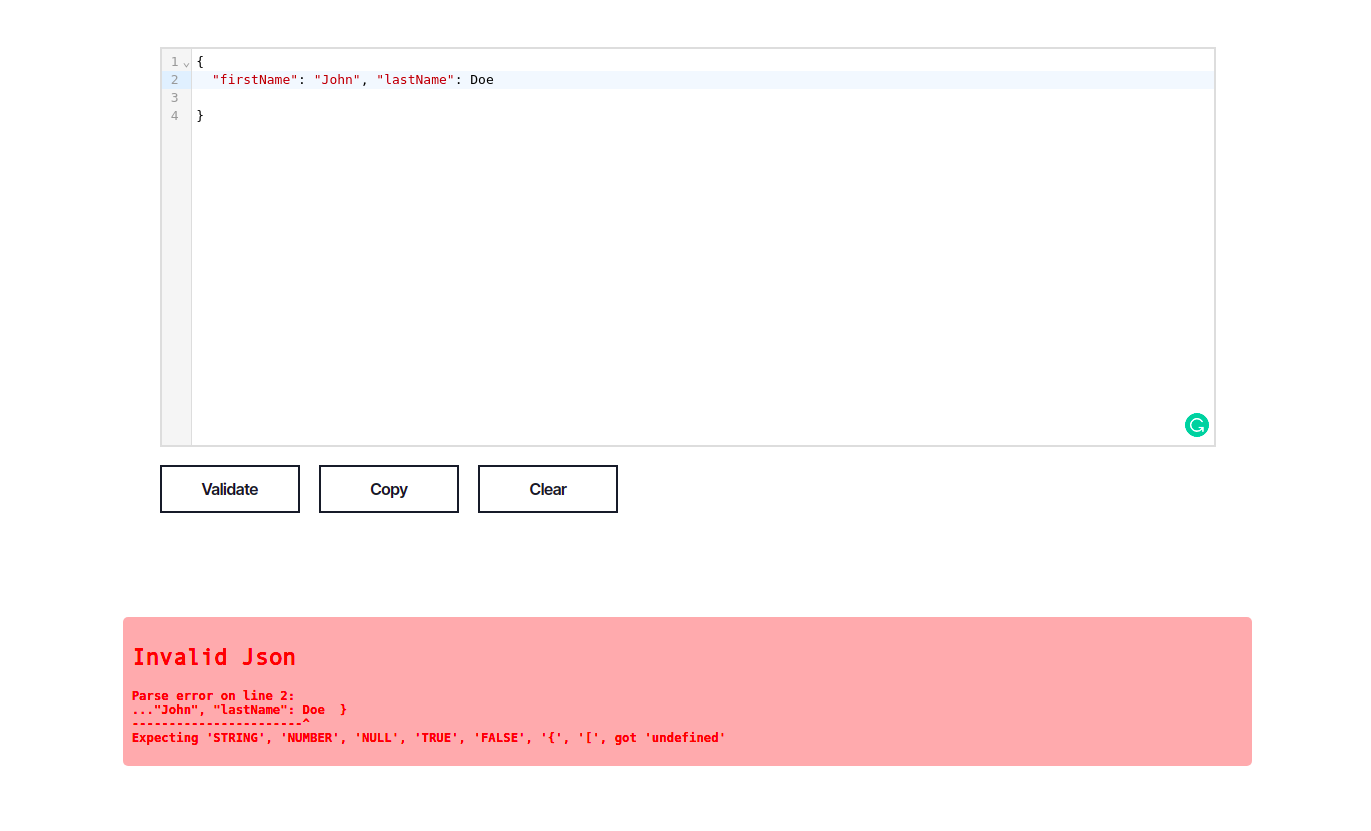The width and height of the screenshot is (1371, 831).
Task: Click the caret marker under the error snippet
Action: pyautogui.click(x=304, y=719)
